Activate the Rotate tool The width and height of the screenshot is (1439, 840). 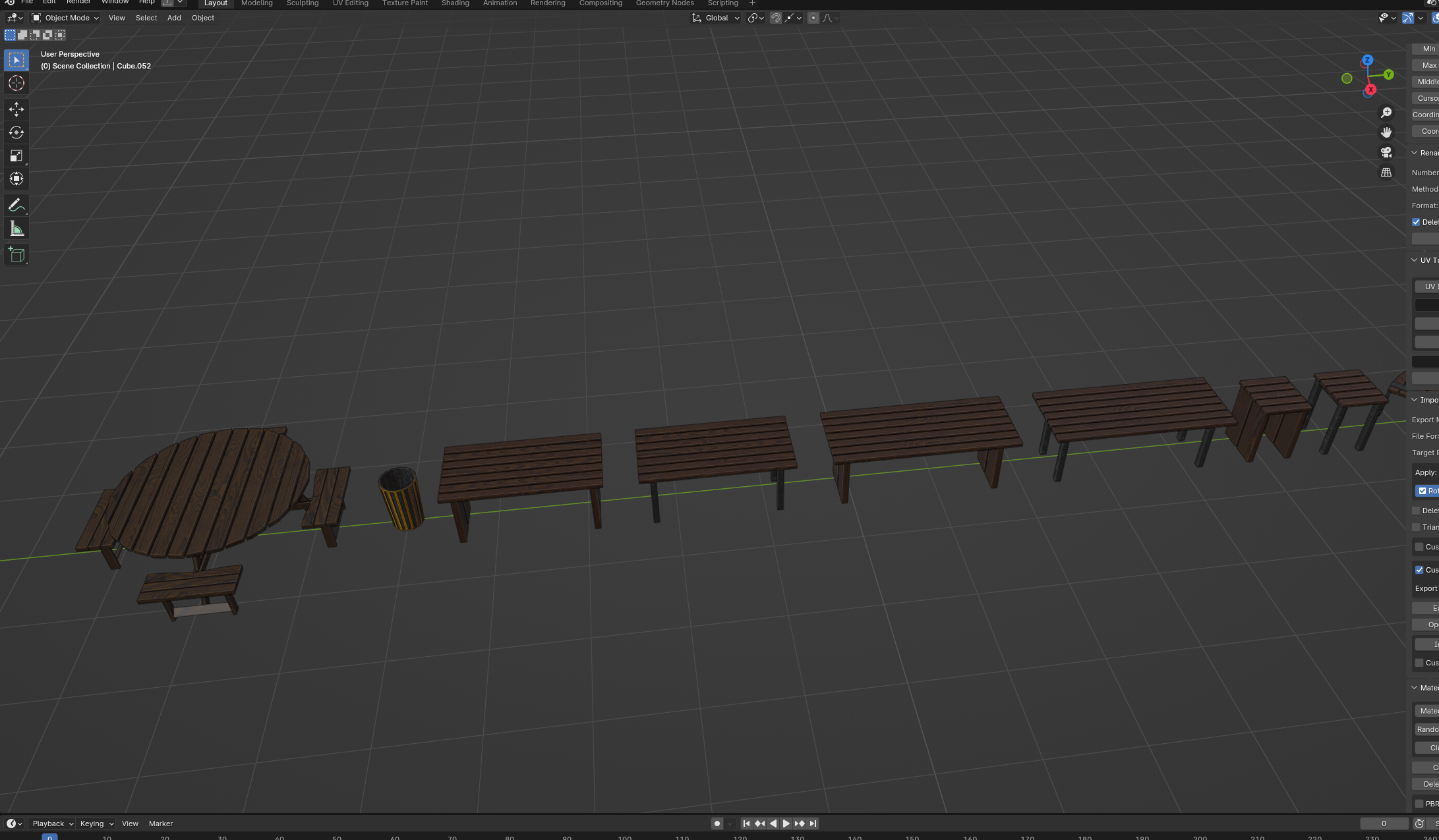(16, 132)
